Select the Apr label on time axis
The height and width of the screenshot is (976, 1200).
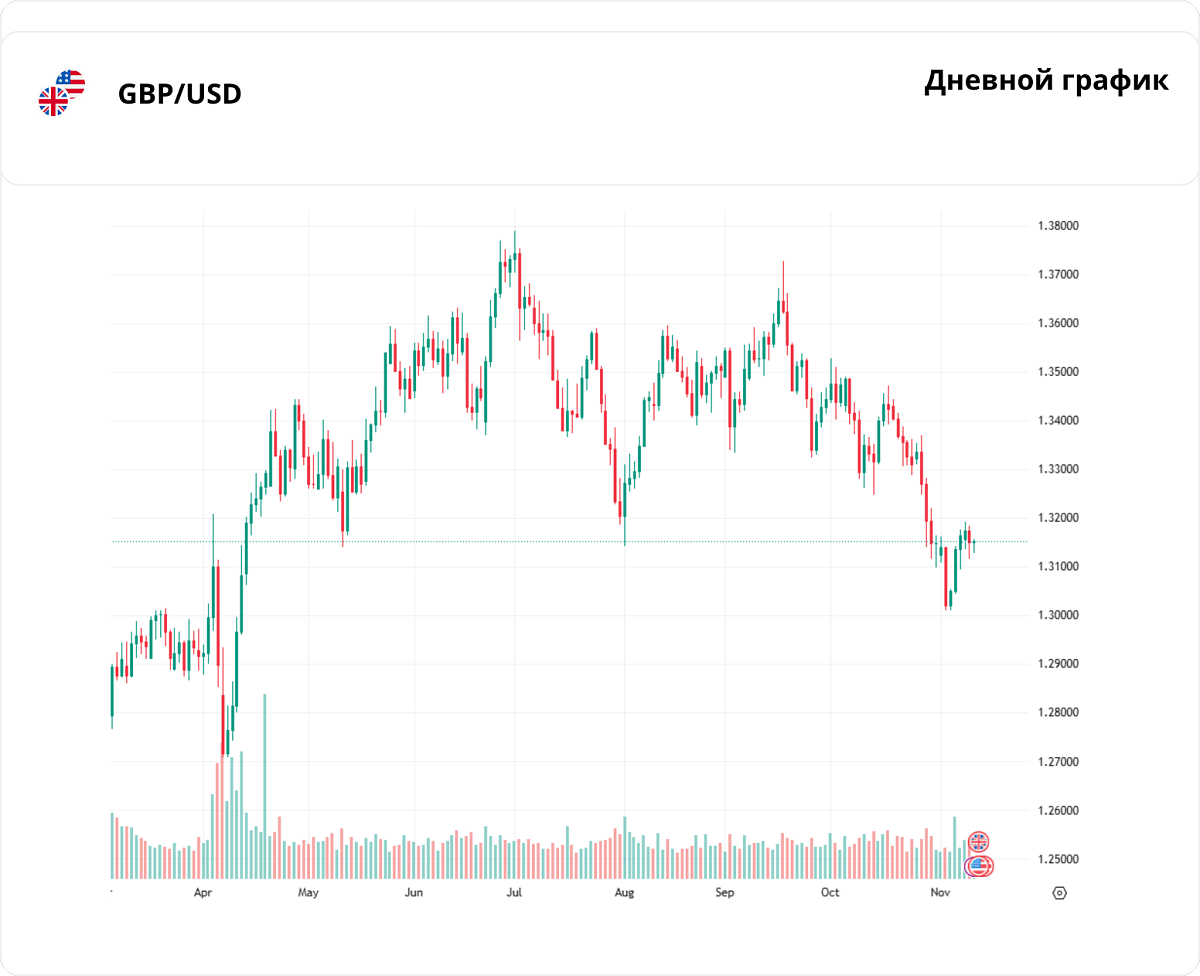pos(203,892)
